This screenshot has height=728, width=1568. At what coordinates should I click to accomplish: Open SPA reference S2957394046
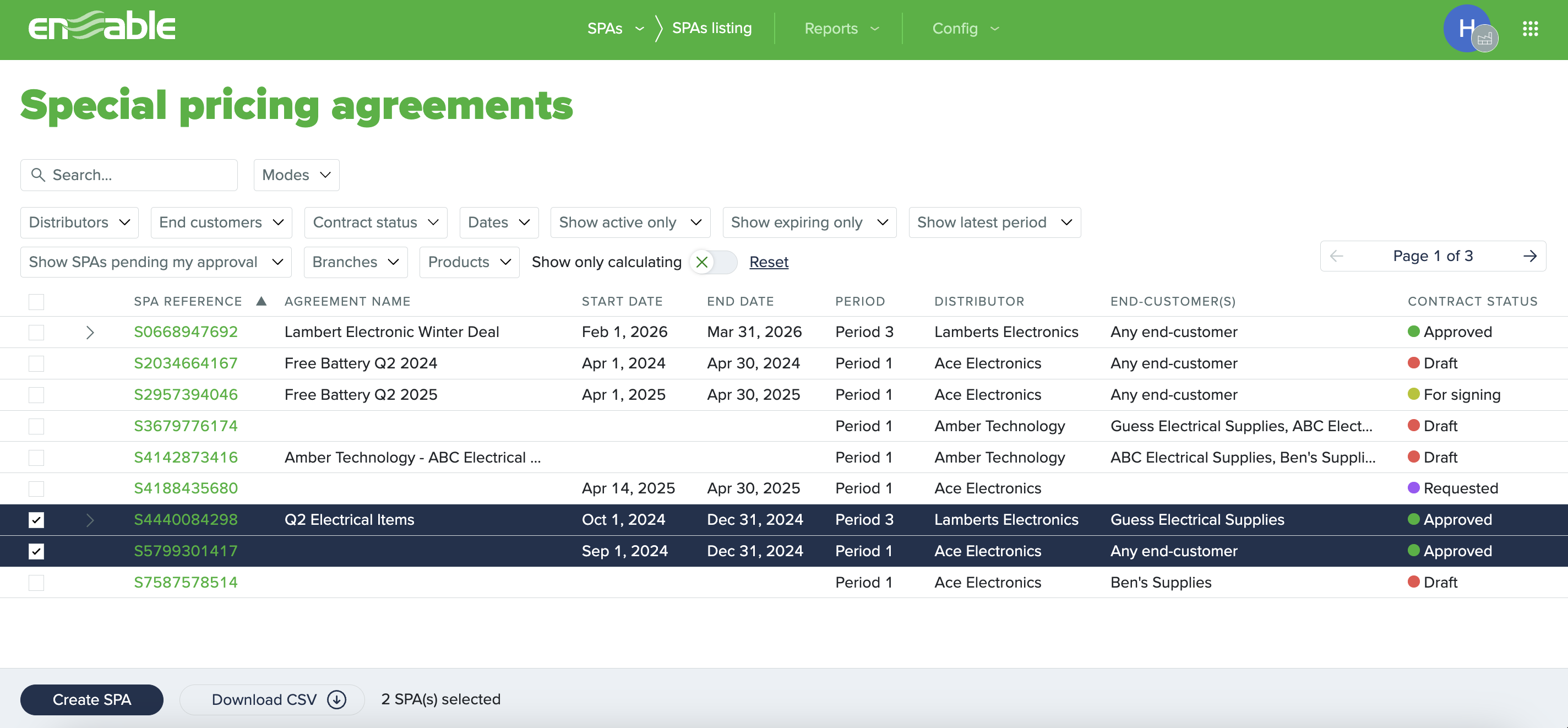click(186, 395)
